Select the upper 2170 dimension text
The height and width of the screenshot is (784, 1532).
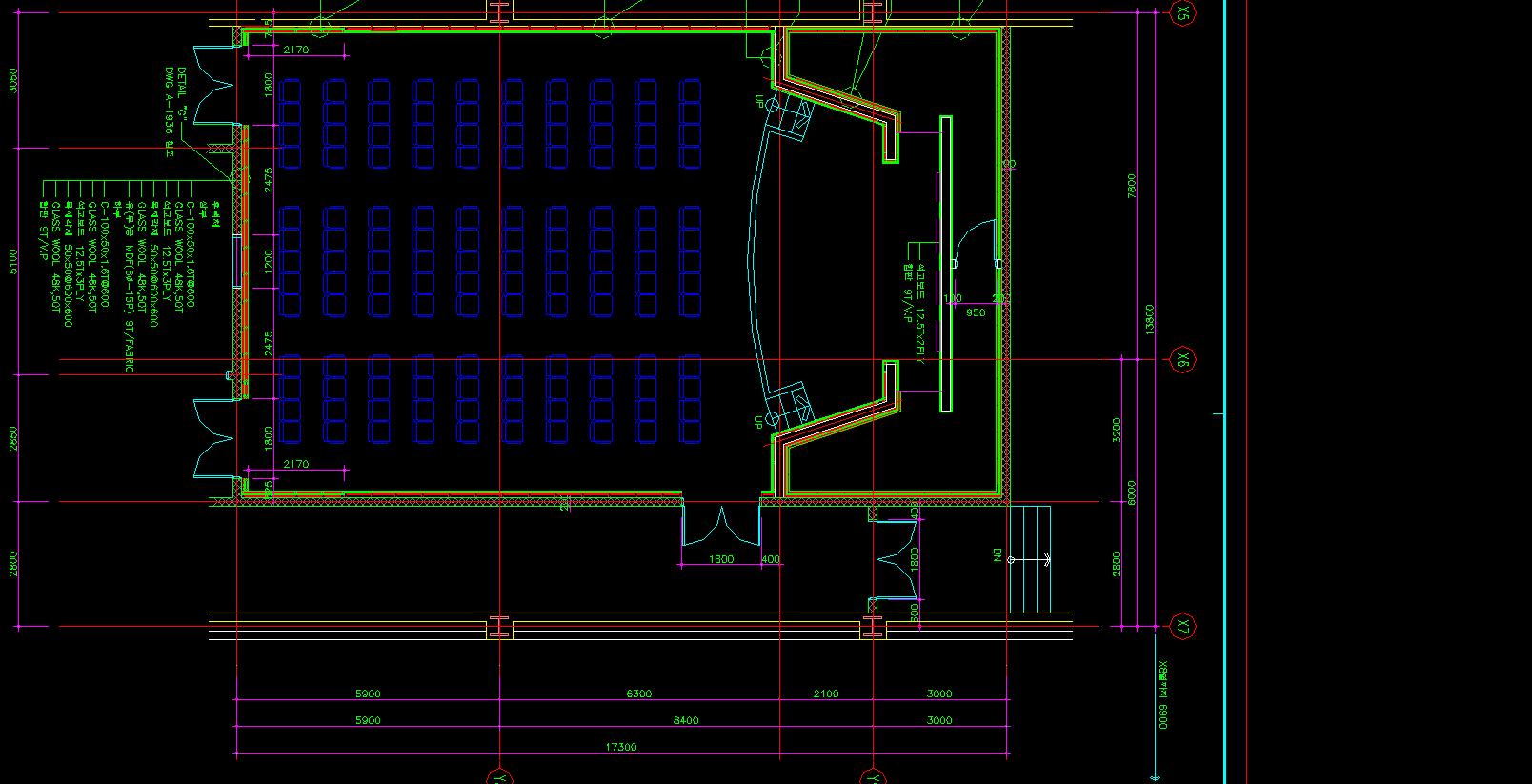coord(295,50)
